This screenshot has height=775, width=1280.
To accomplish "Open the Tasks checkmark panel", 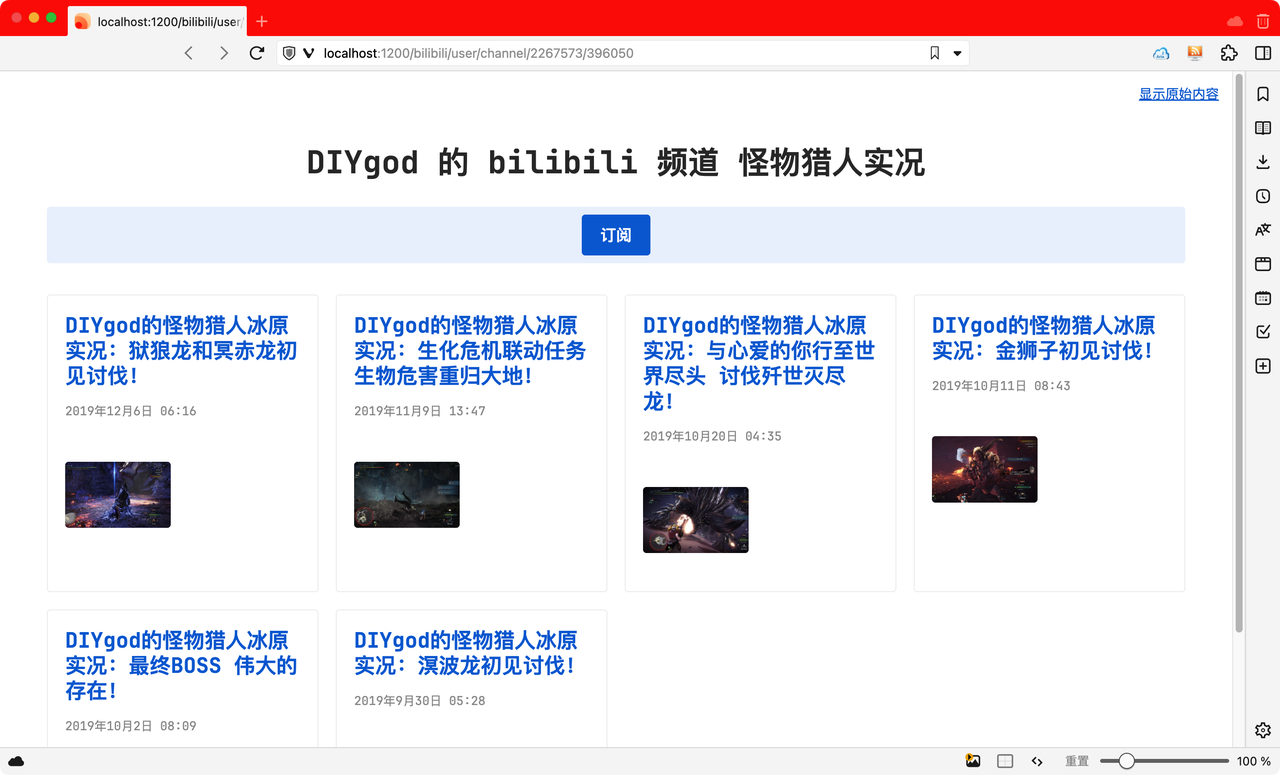I will click(1263, 332).
